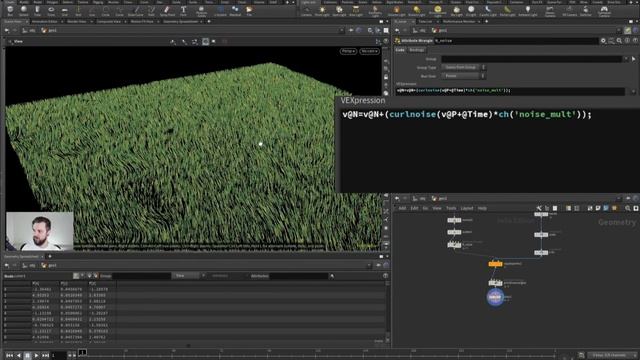Click the Group input field
The height and width of the screenshot is (360, 640).
click(531, 59)
